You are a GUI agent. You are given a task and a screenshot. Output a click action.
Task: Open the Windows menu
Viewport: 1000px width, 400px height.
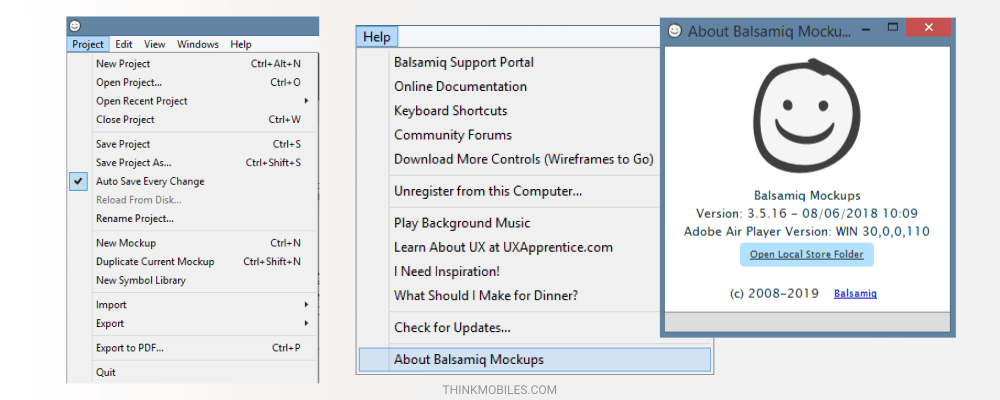[198, 44]
